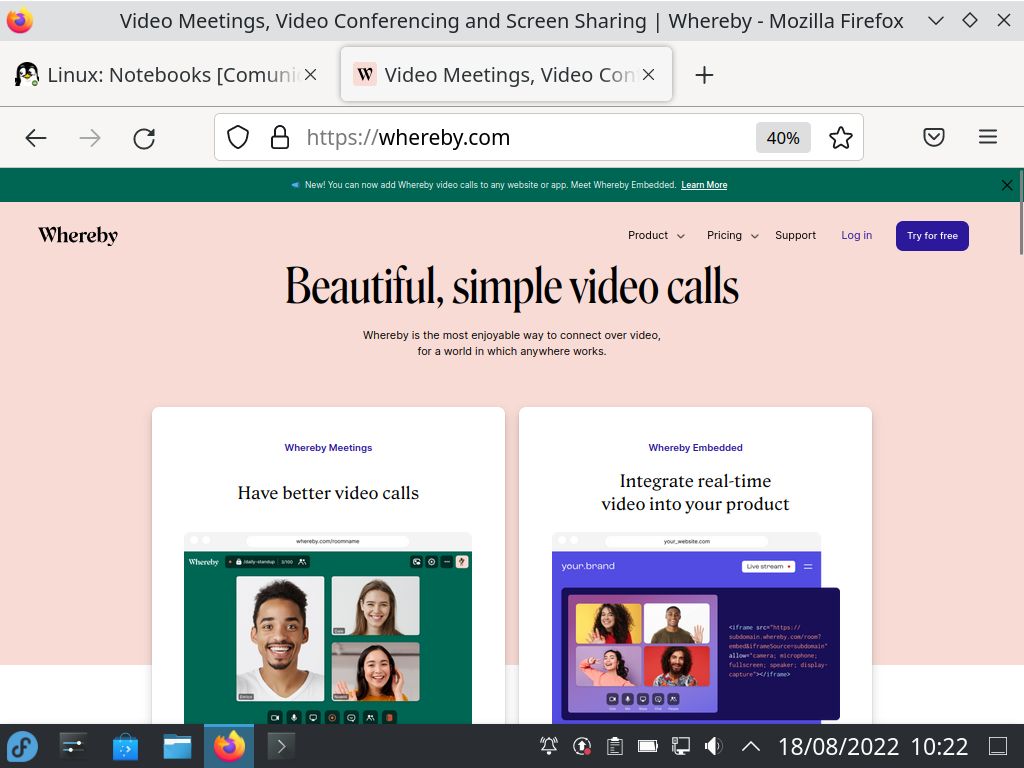Screen dimensions: 1024x768
Task: Click the Whereby Meetings label
Action: click(328, 448)
